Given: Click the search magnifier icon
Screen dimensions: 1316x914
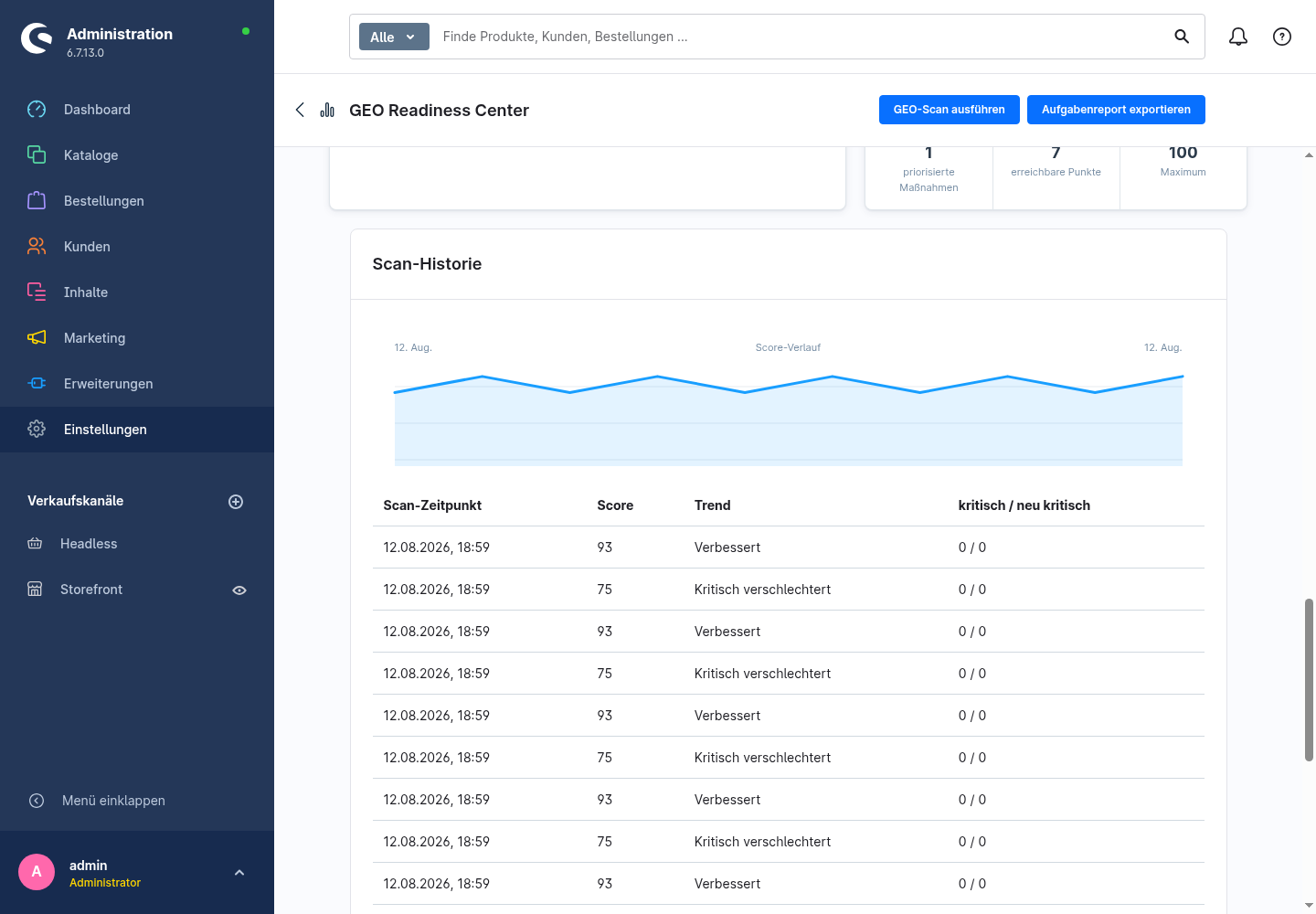Looking at the screenshot, I should [1182, 37].
